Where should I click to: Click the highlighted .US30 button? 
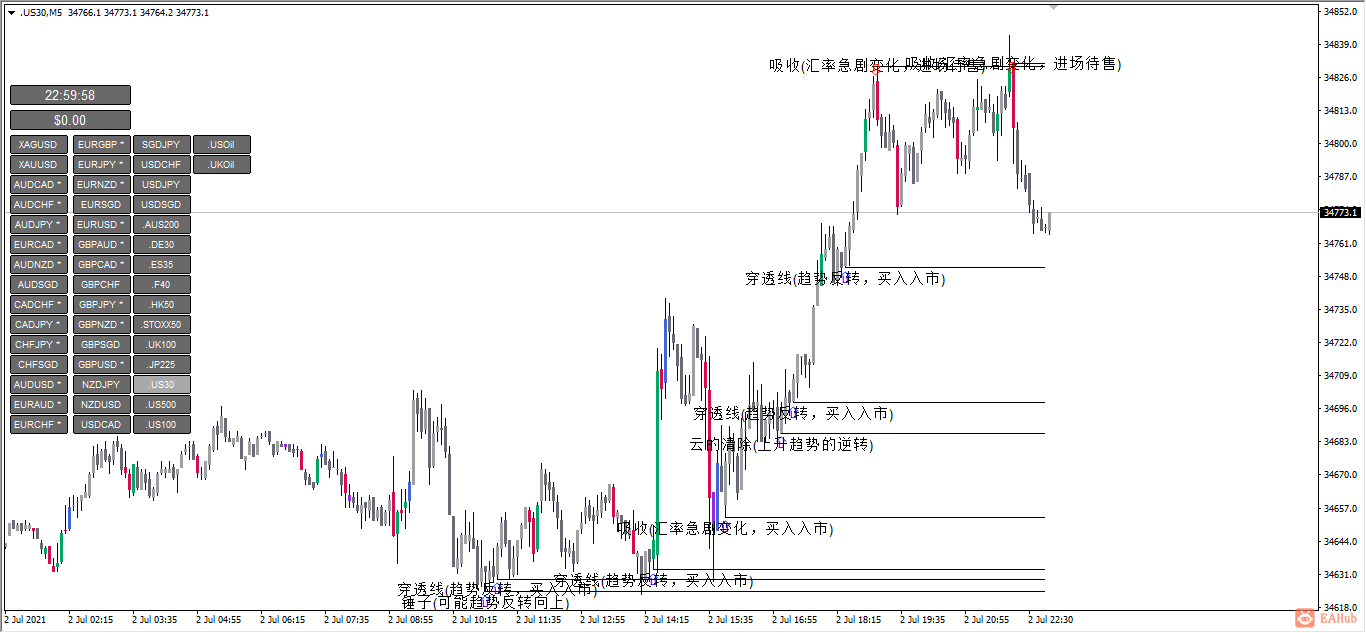[161, 385]
